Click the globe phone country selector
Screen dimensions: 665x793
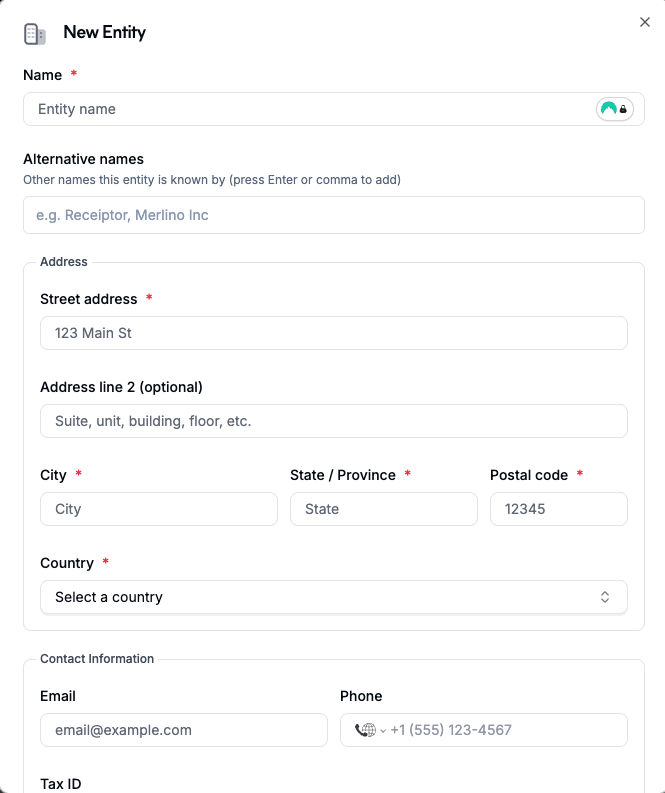click(x=369, y=730)
